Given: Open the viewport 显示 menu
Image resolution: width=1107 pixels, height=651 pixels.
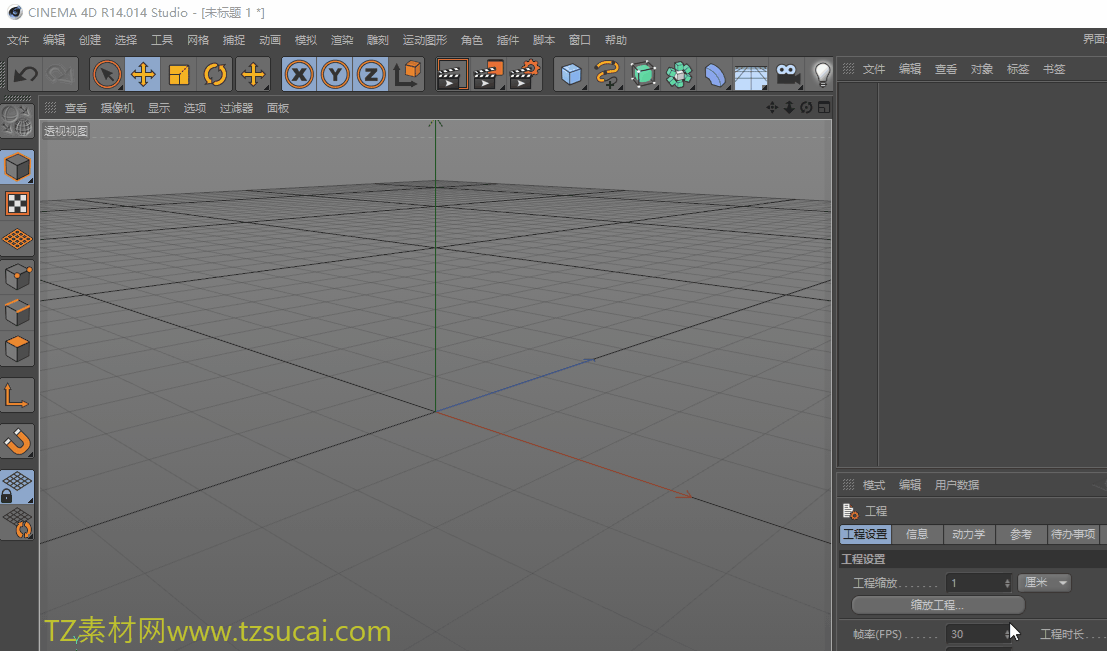Looking at the screenshot, I should point(159,108).
